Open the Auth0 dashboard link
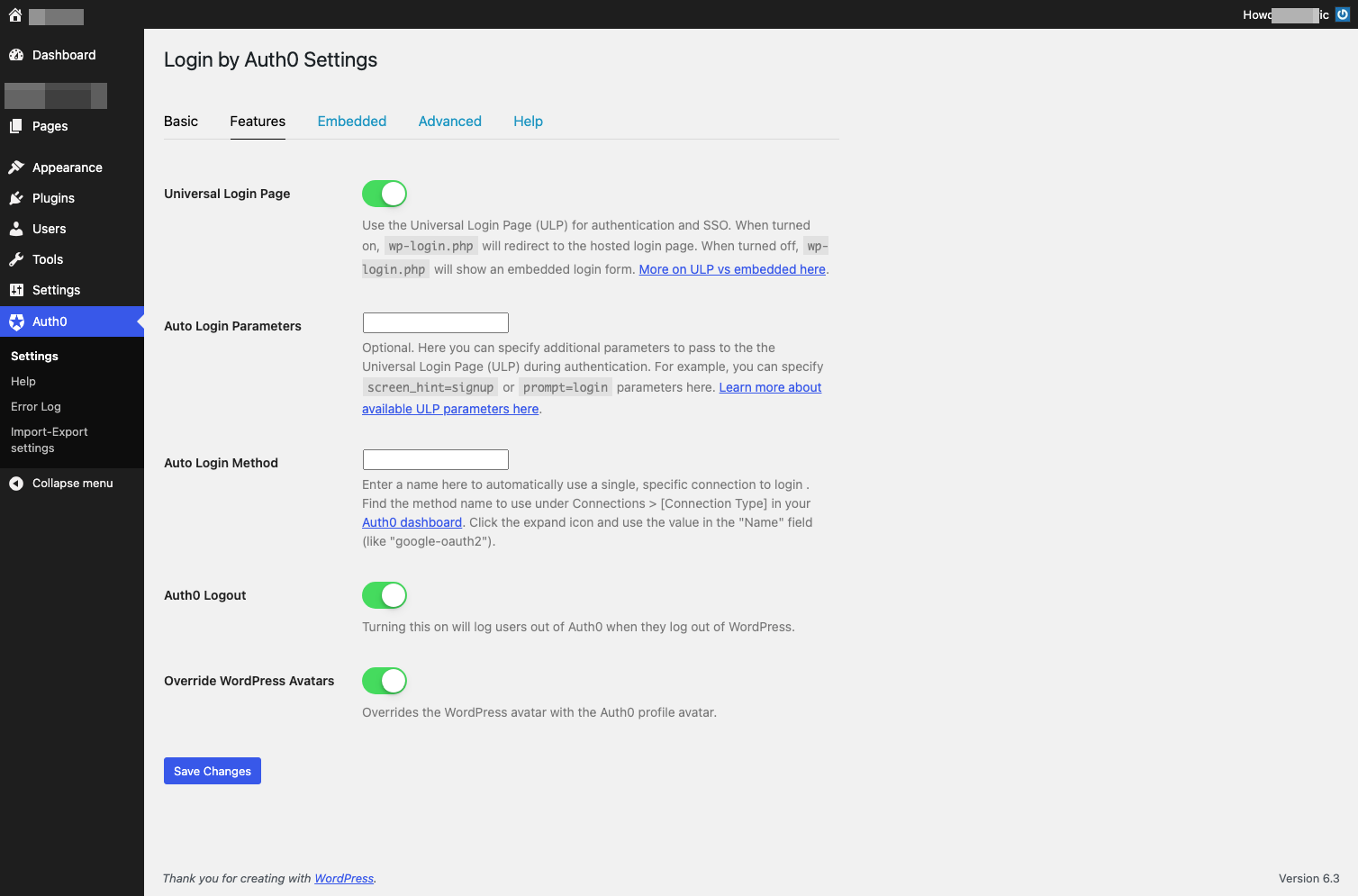 (x=412, y=522)
